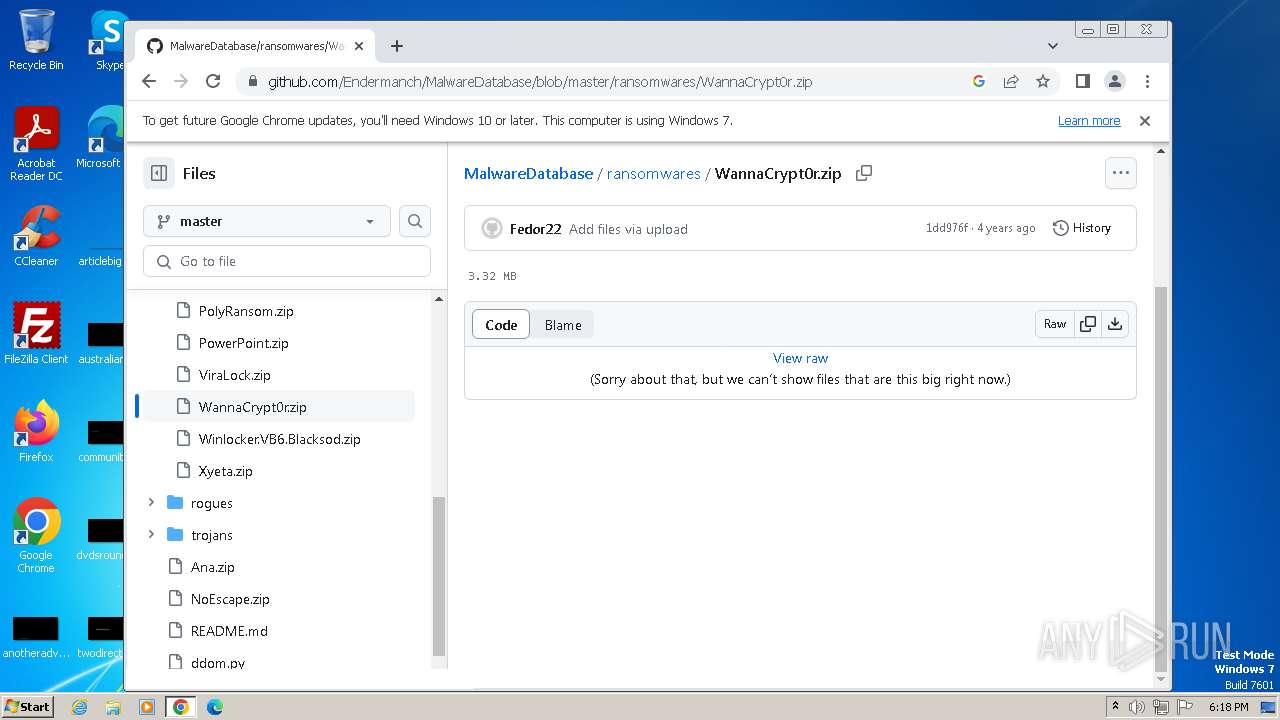Screen dimensions: 1280x720
Task: Open Fedor22 author profile link
Action: tap(535, 229)
